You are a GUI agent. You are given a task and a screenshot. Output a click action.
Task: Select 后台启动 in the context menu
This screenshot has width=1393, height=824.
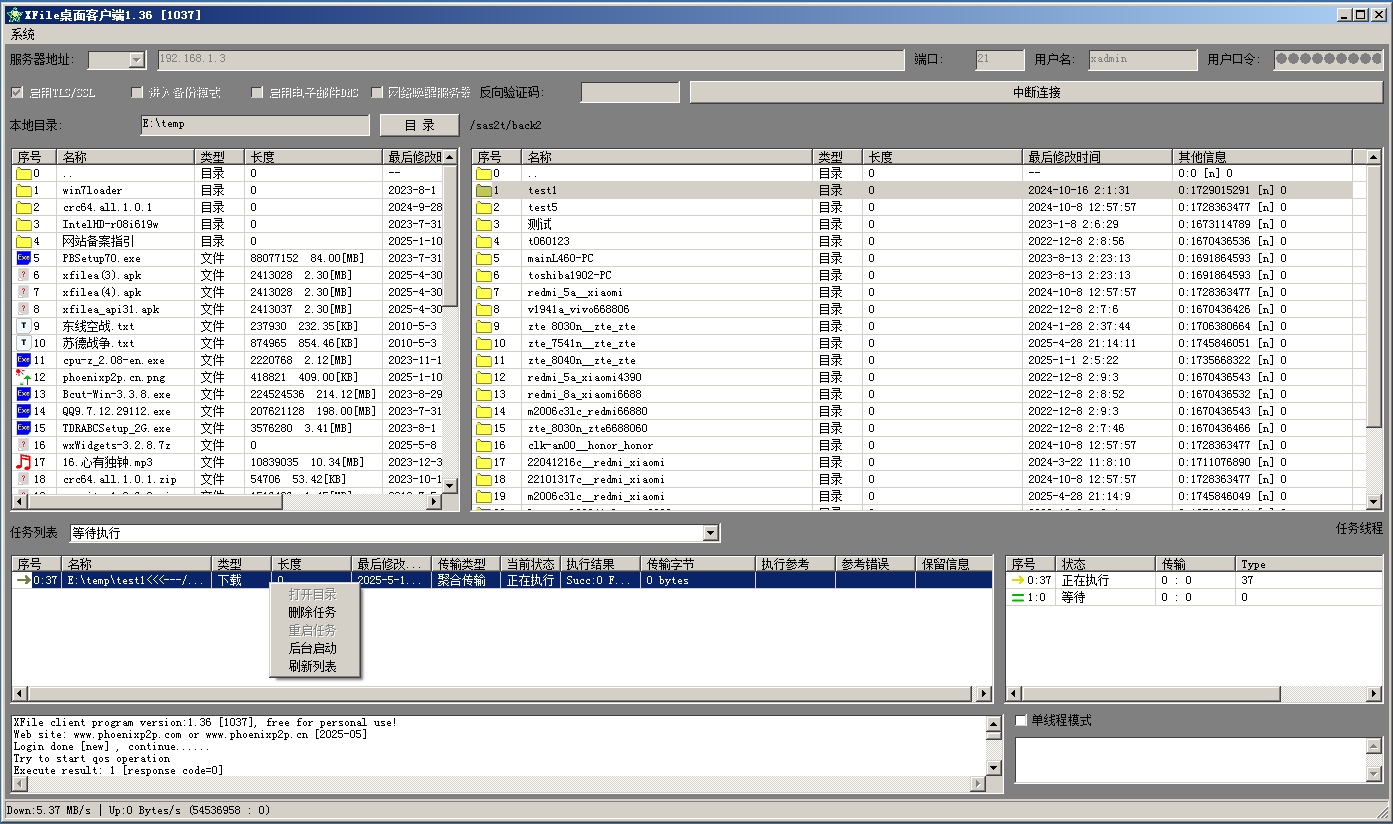312,648
